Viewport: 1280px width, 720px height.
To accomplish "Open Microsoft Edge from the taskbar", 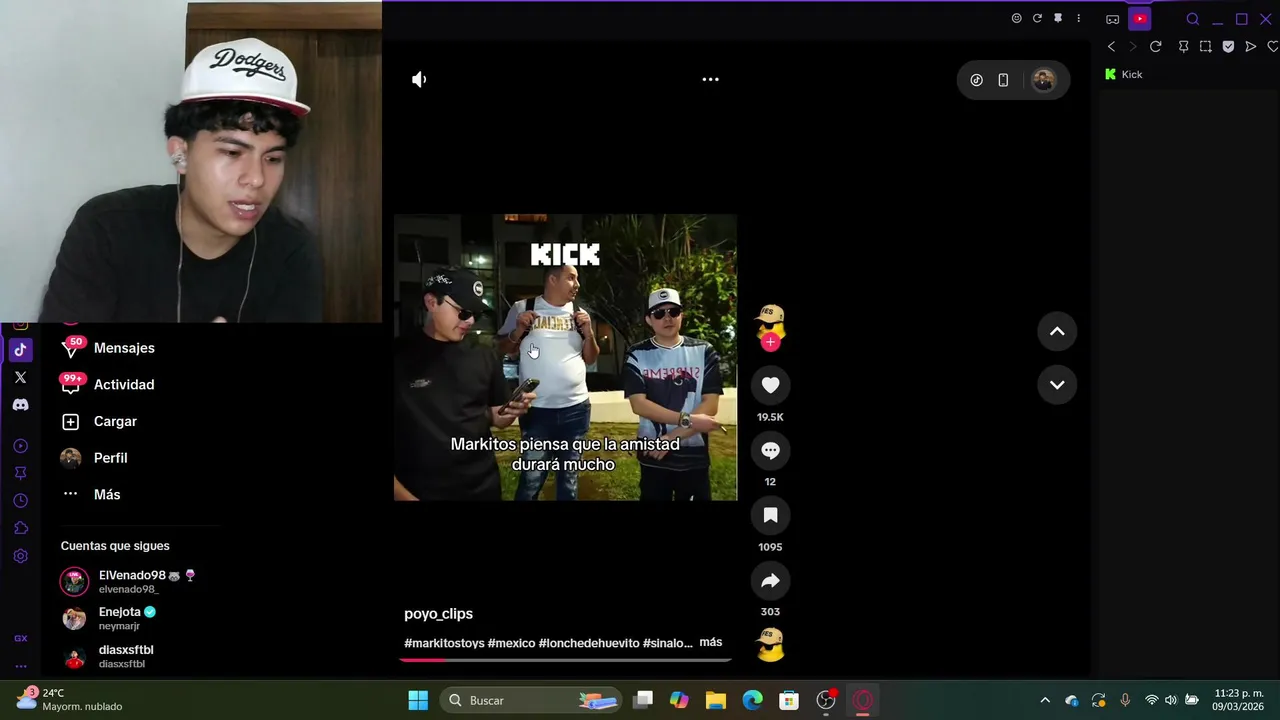I will (753, 700).
